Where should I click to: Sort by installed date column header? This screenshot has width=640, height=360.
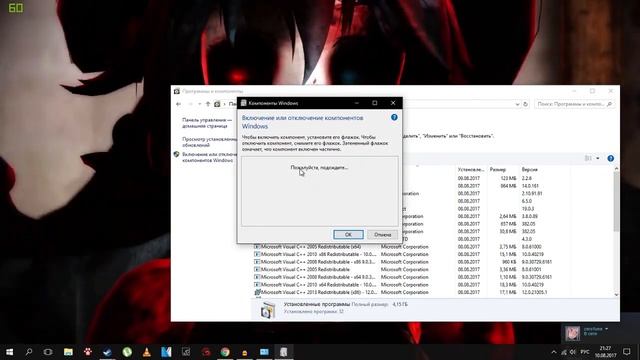pyautogui.click(x=471, y=169)
